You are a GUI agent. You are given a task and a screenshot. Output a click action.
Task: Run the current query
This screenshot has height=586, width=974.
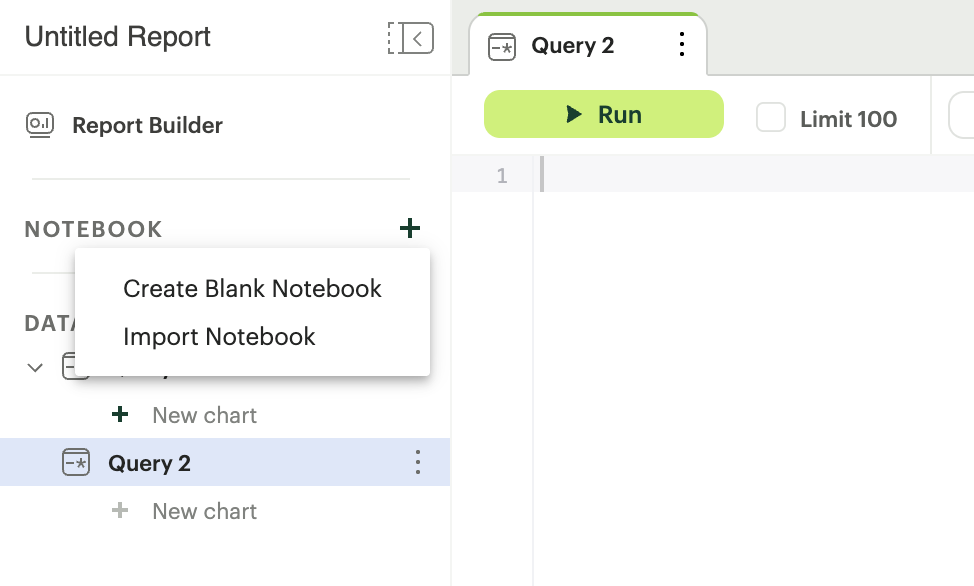tap(603, 114)
